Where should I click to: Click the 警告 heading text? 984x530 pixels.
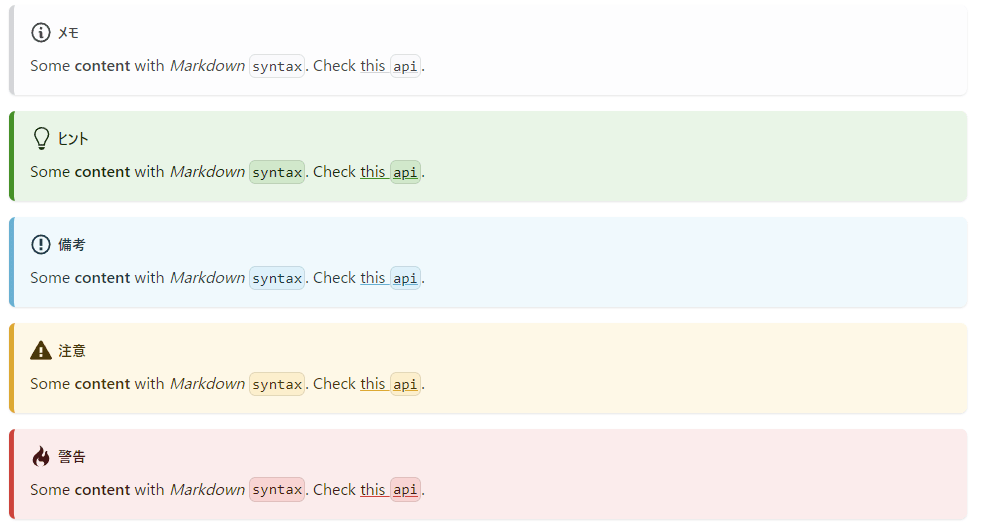(x=72, y=457)
